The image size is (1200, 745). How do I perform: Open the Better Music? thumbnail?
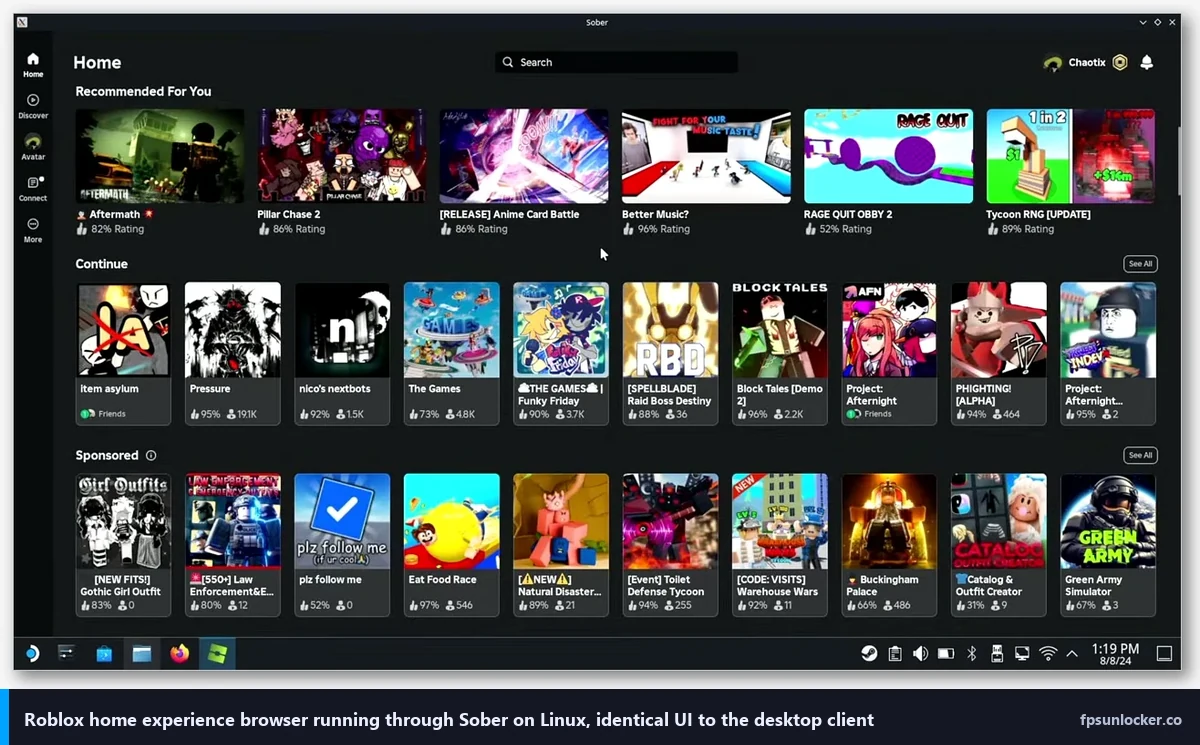(706, 156)
